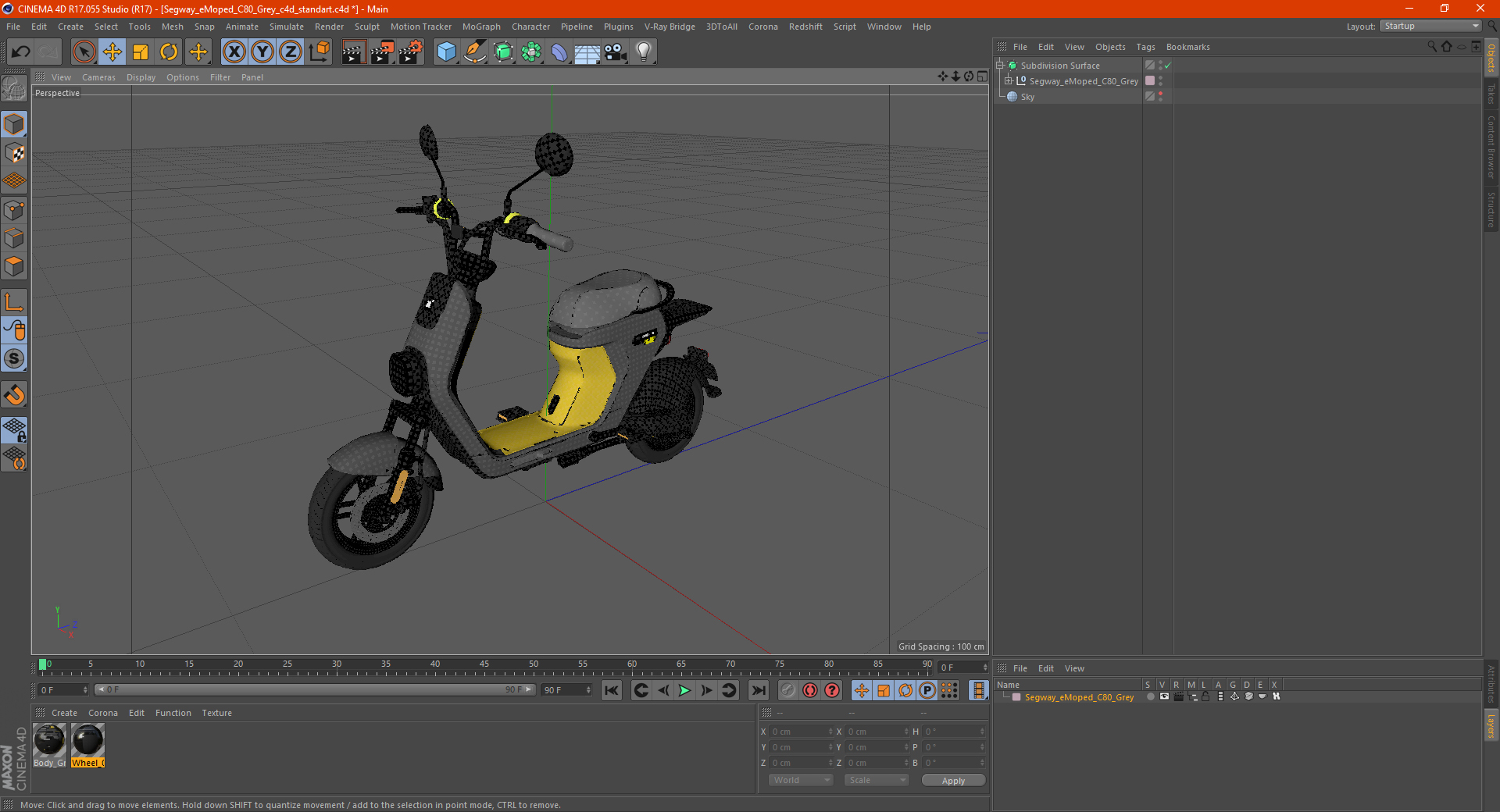Collapse the Subdivision Surface tree item
Image resolution: width=1500 pixels, height=812 pixels.
1000,66
